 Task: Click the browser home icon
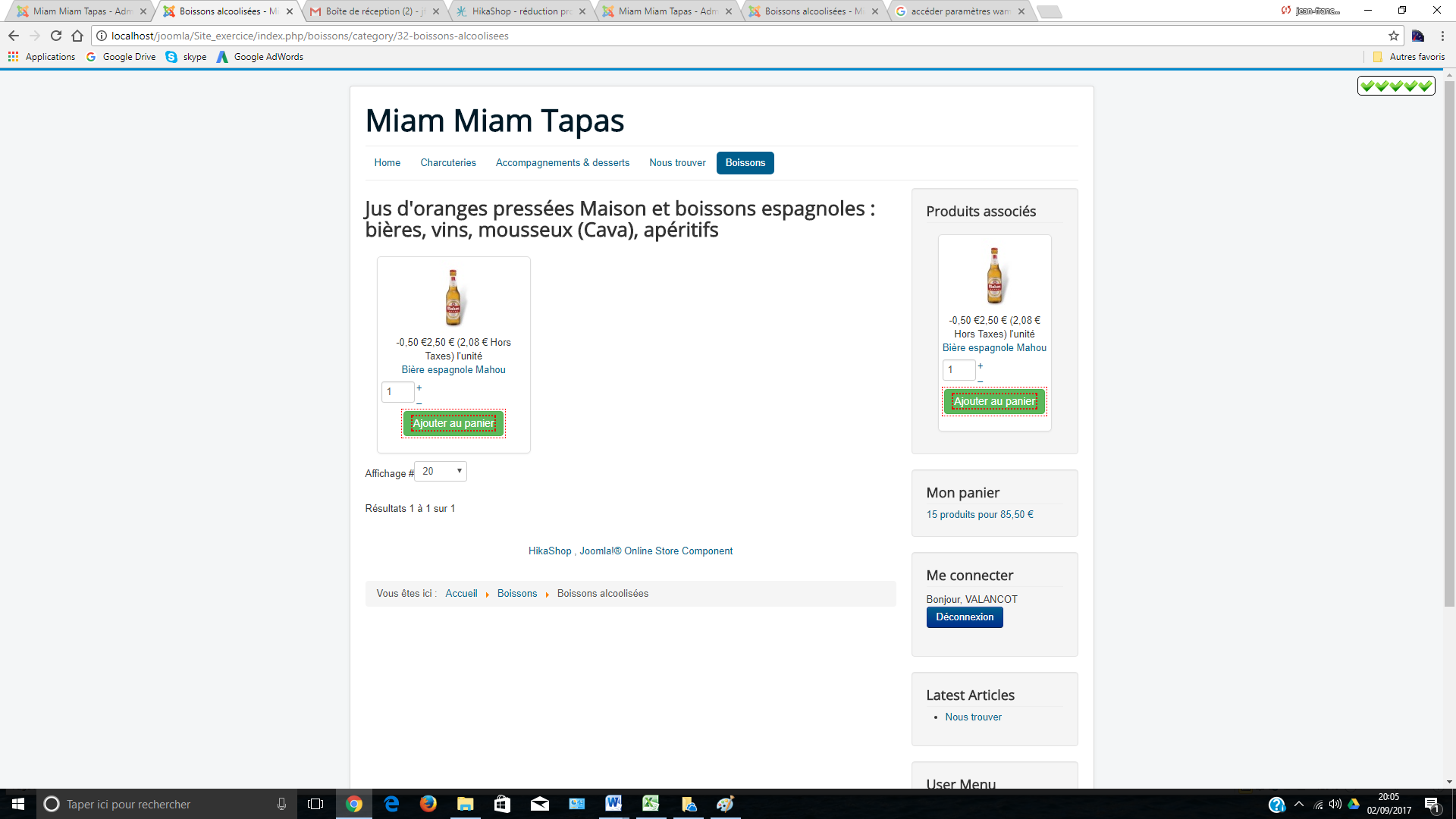pyautogui.click(x=77, y=36)
